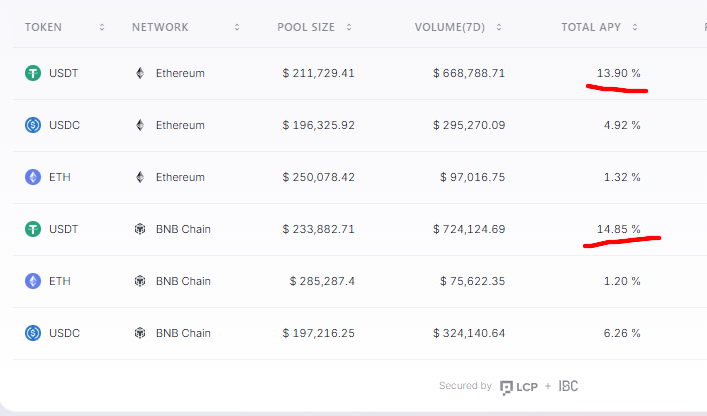This screenshot has width=707, height=416.
Task: Click the LCP logo in the footer
Action: 519,387
